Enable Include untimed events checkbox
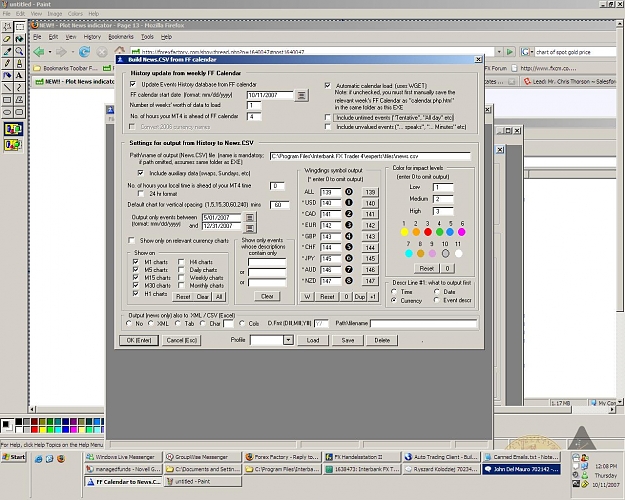 [328, 117]
